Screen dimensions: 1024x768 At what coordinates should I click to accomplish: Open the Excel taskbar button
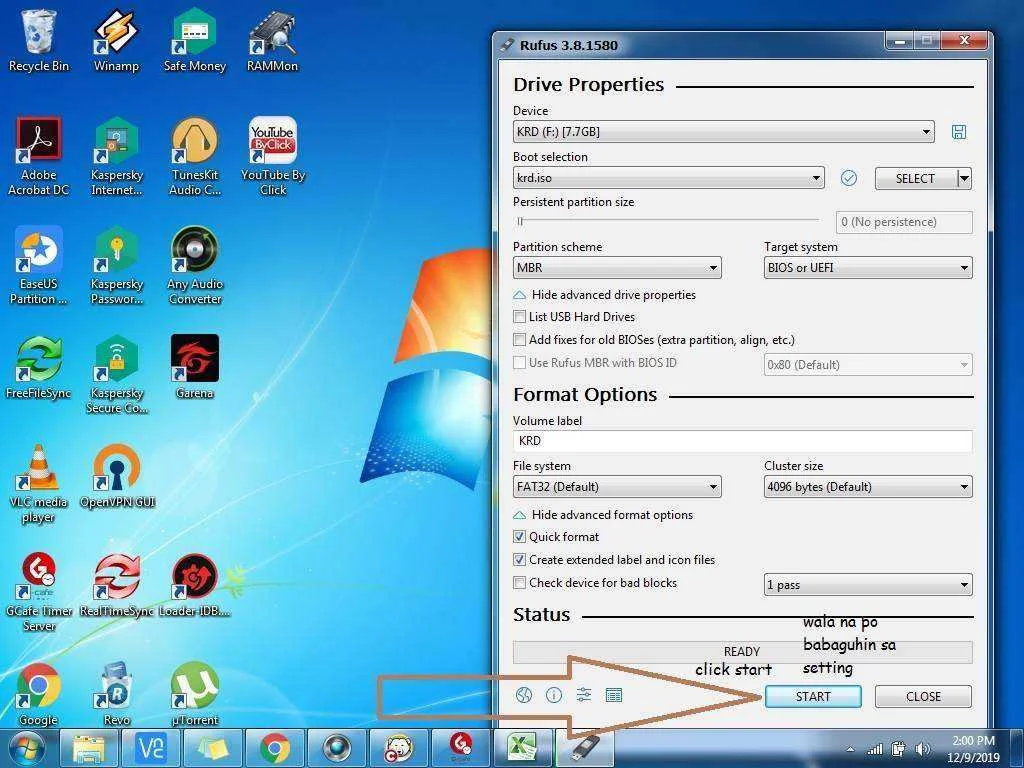click(522, 748)
